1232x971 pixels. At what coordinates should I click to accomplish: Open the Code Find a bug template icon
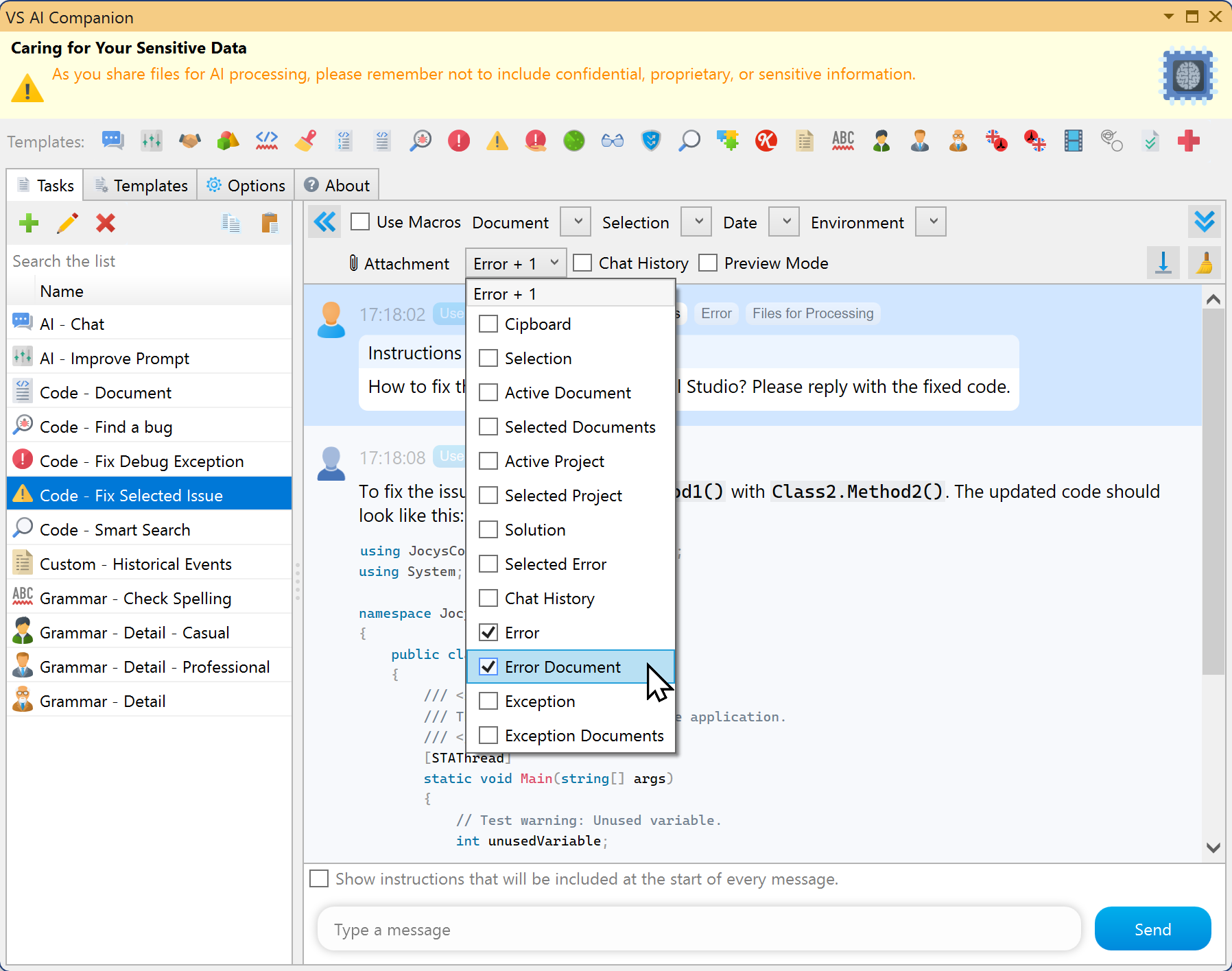420,141
